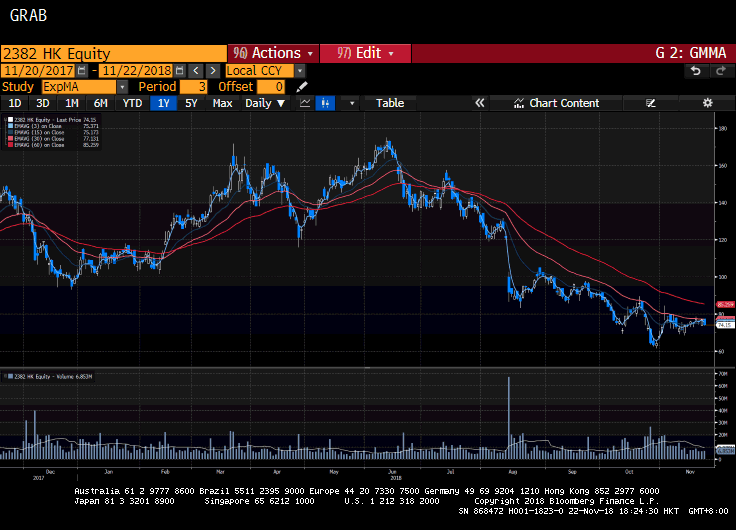Switch to line chart type icon
The height and width of the screenshot is (530, 736).
305,103
